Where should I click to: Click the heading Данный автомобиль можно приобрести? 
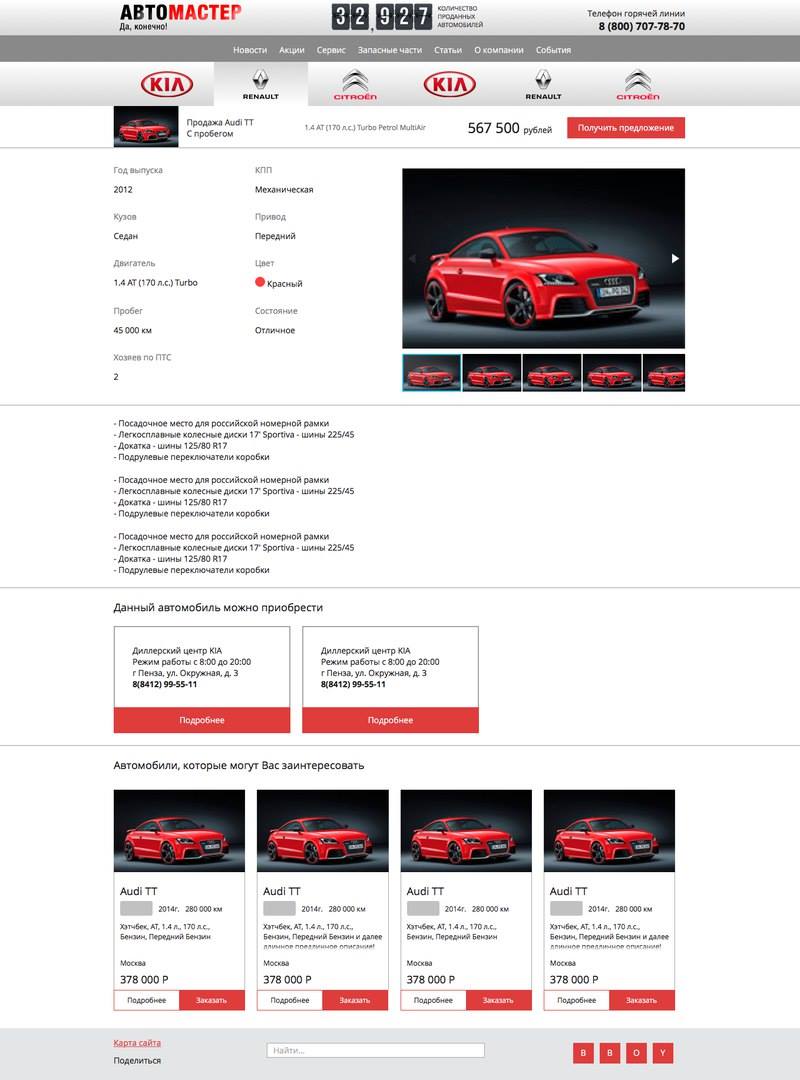218,608
